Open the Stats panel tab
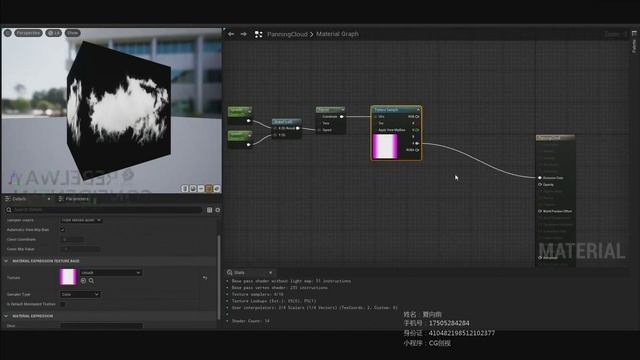Screen dimensions: 640x360 [x=239, y=273]
